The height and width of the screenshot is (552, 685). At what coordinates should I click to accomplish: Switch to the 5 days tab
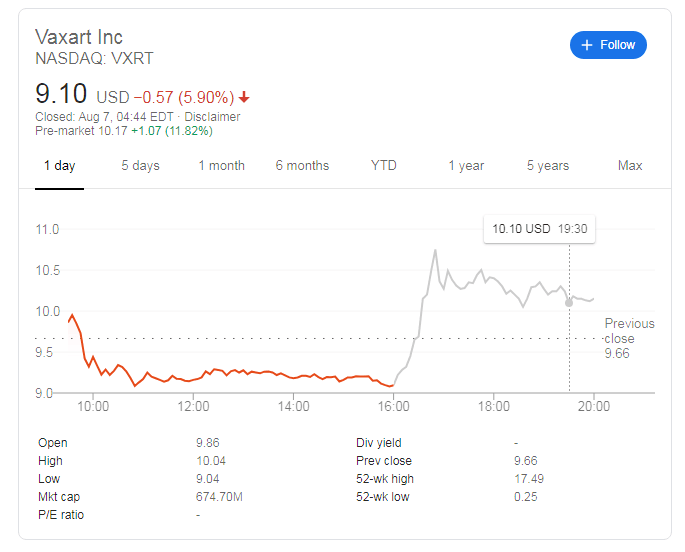coord(140,166)
